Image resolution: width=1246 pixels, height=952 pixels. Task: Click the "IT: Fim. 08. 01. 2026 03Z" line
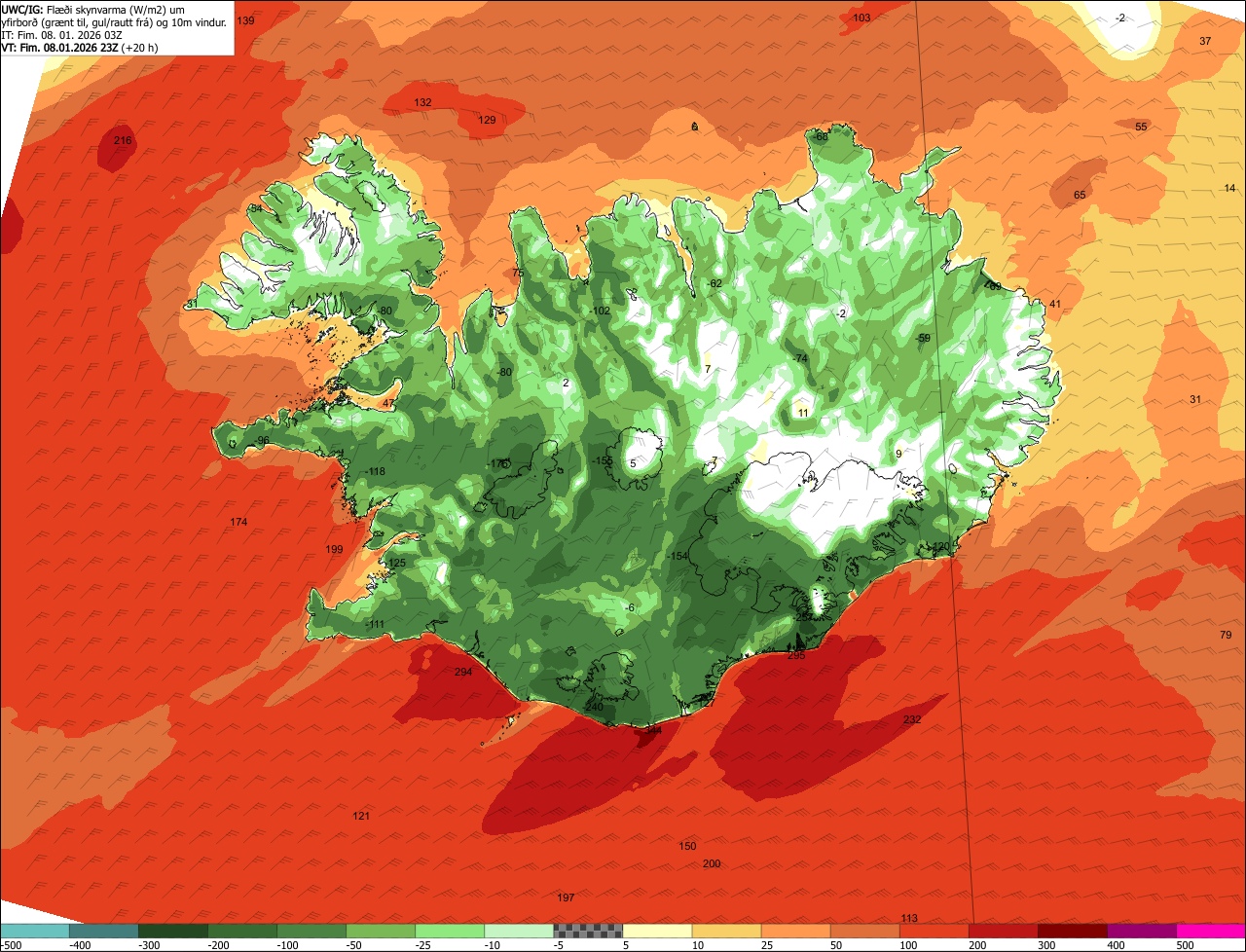[60, 34]
